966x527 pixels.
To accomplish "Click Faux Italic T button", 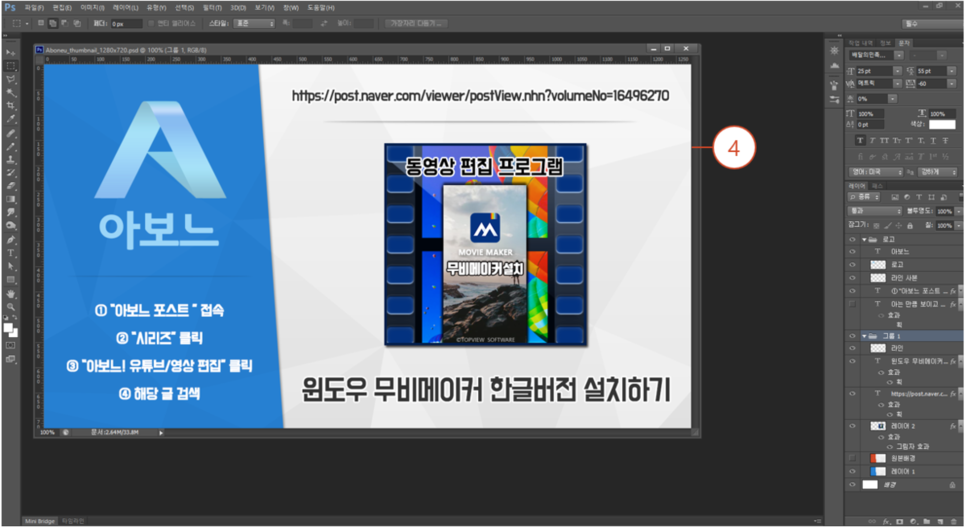I will pos(872,141).
